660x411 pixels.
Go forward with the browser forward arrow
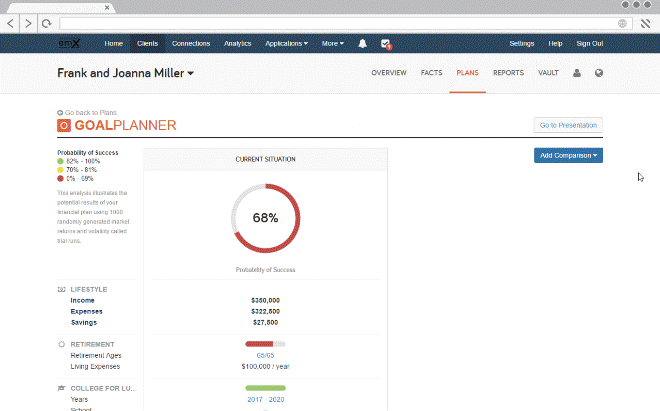28,23
